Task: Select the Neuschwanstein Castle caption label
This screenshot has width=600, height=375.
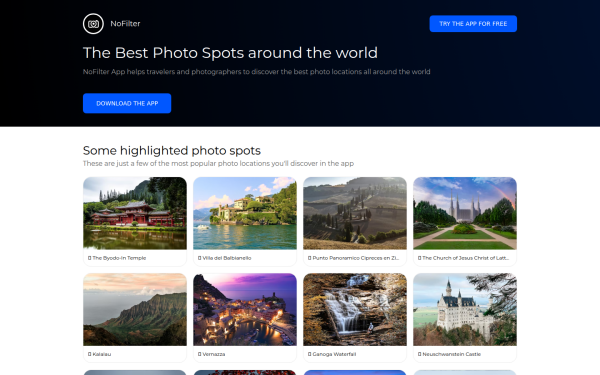Action: coord(452,354)
